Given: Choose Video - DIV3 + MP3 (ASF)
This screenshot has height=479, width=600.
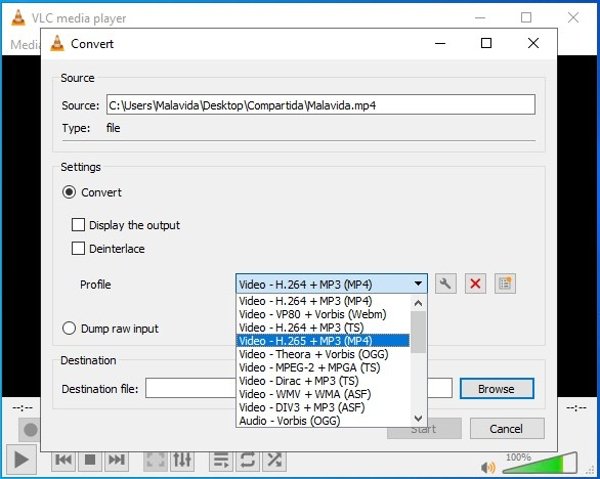Looking at the screenshot, I should point(323,407).
